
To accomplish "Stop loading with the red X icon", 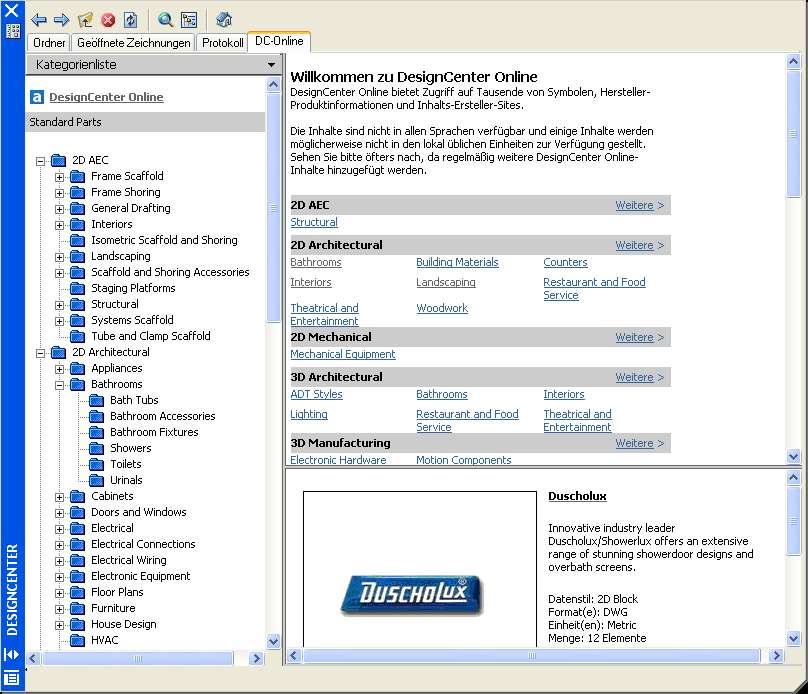I will point(108,20).
